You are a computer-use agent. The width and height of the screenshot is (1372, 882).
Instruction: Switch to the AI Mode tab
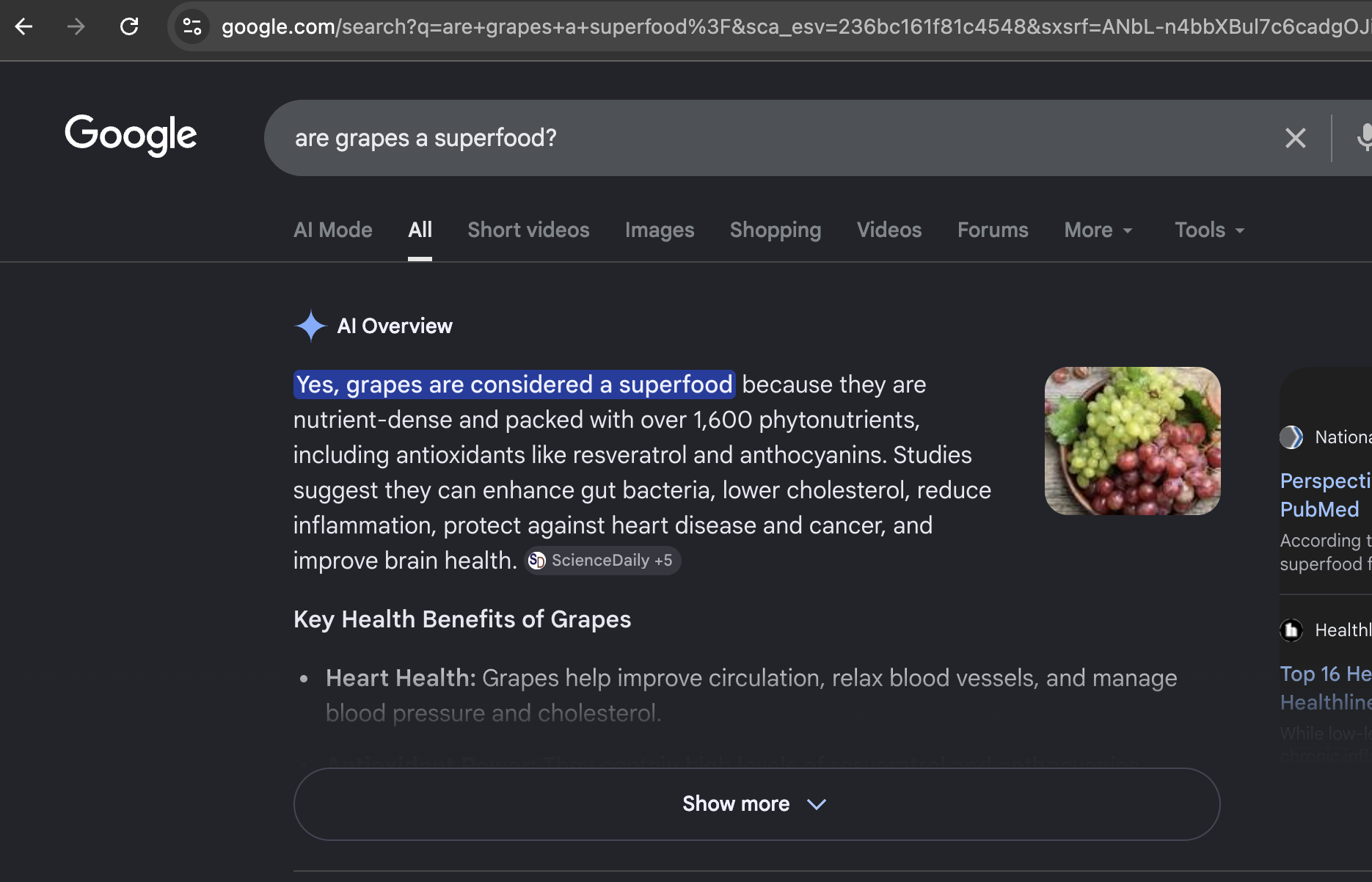point(333,230)
